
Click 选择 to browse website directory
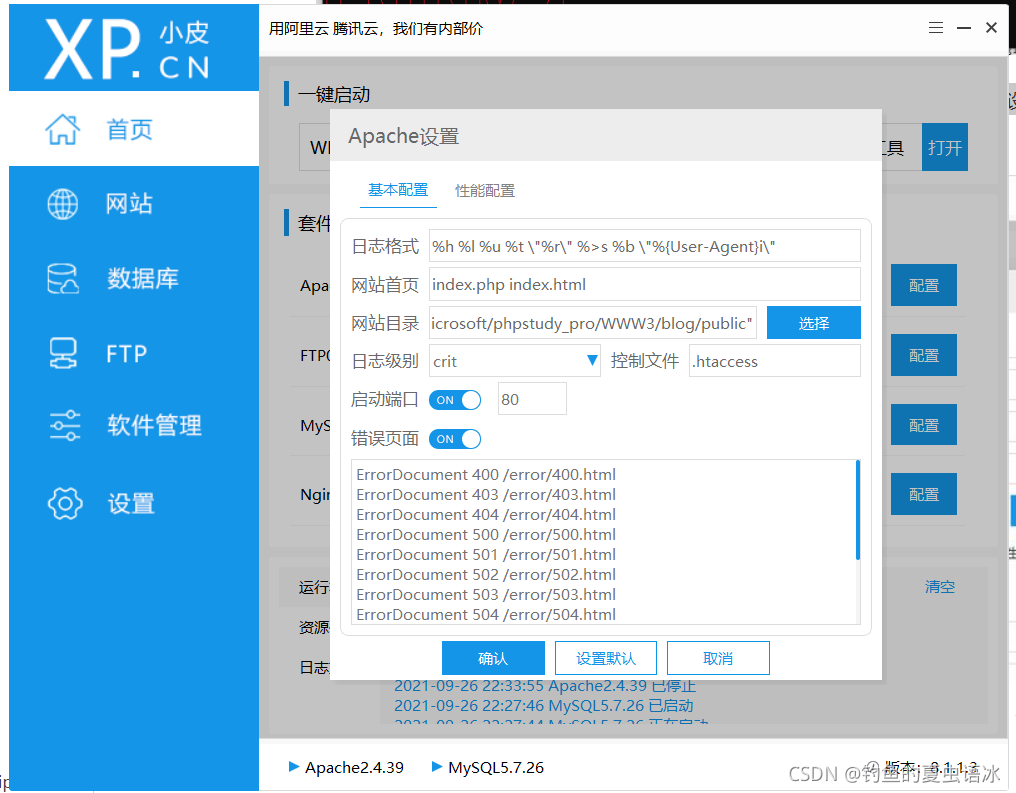[x=814, y=323]
